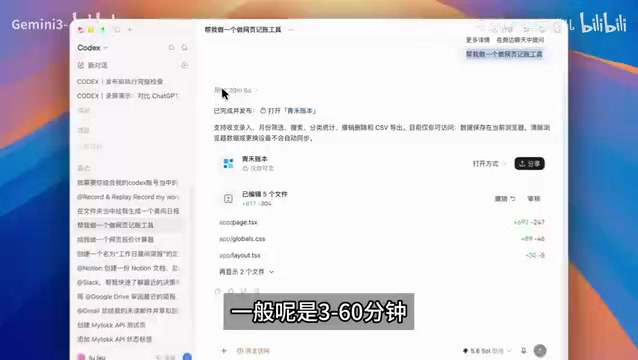This screenshot has height=360, width=638.
Task: Open the '5.6 Sol' model selector dropdown
Action: [487, 351]
